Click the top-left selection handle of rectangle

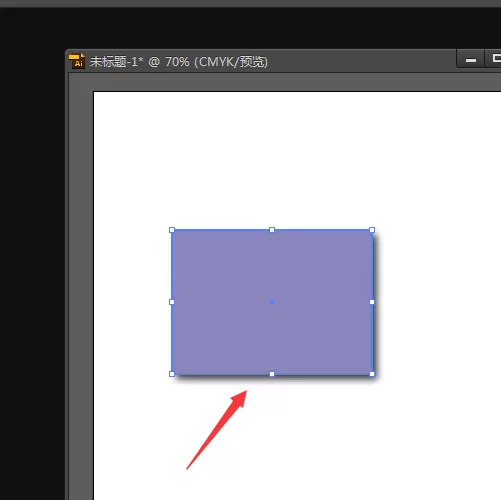[x=172, y=230]
